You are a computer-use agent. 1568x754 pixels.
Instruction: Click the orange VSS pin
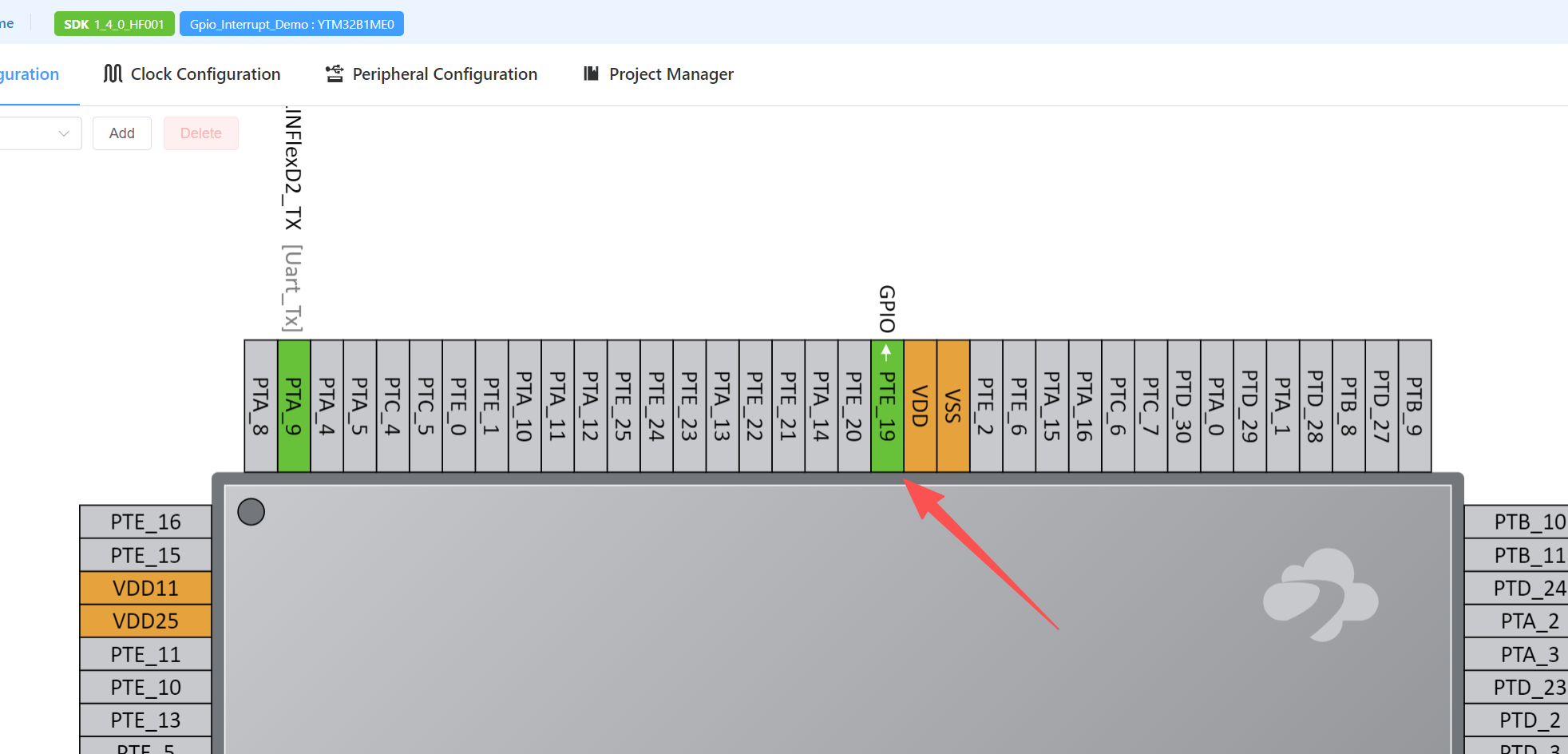pos(952,406)
